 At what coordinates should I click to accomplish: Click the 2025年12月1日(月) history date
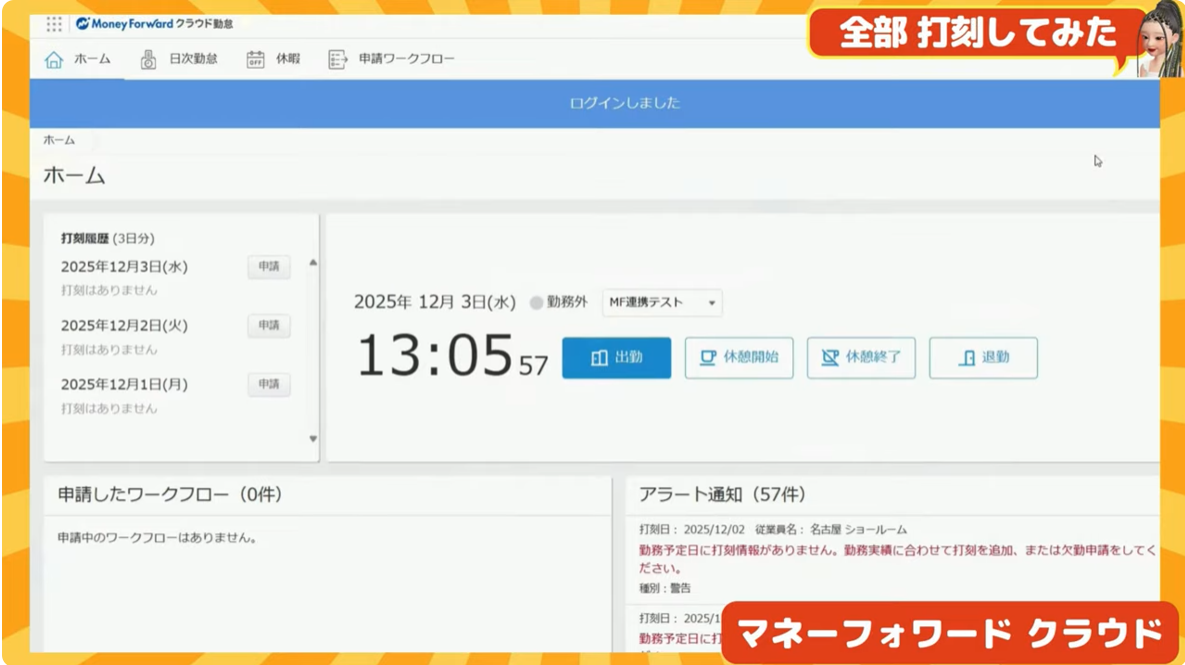[125, 385]
